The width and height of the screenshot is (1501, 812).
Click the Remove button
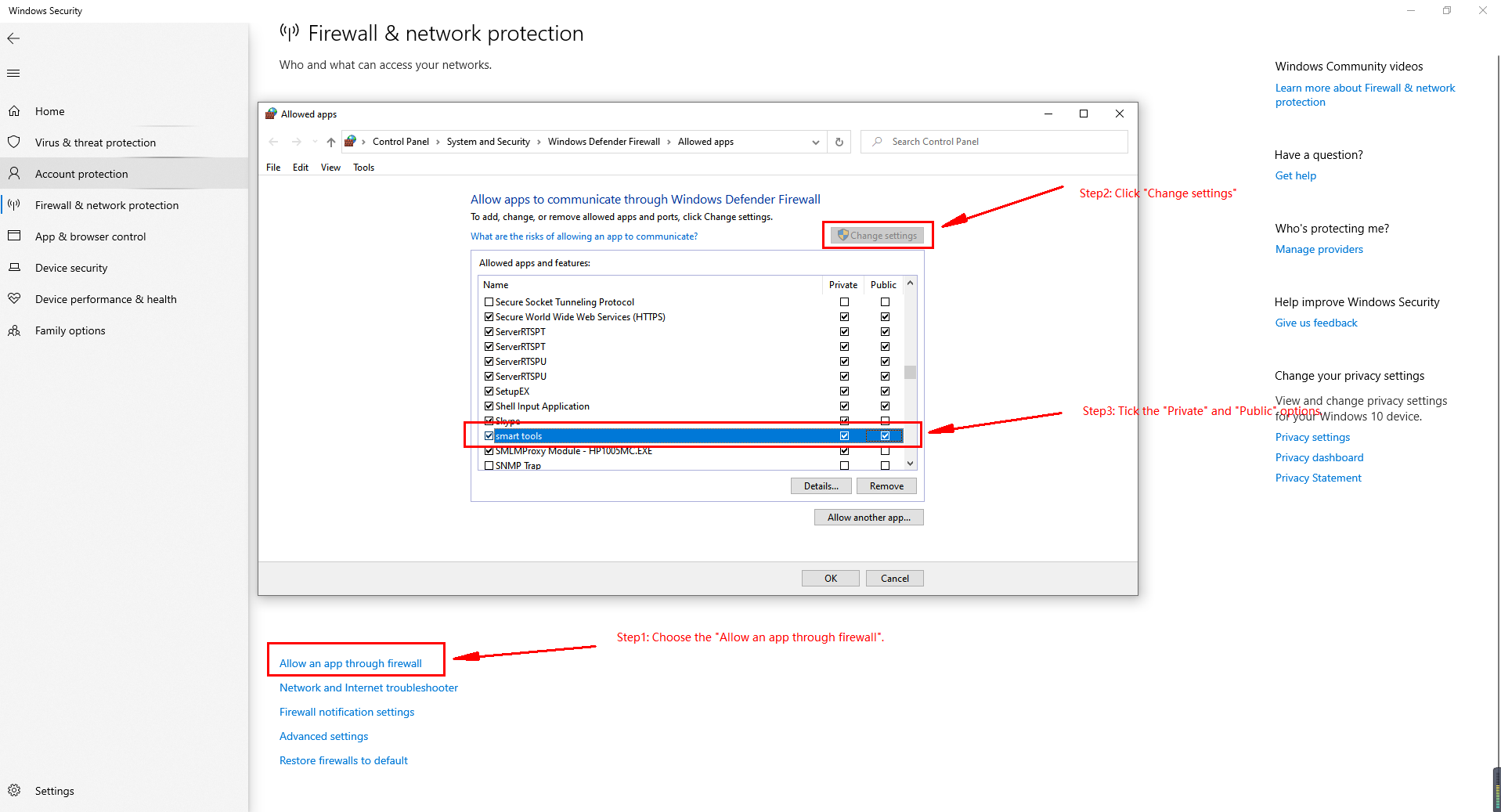point(886,486)
